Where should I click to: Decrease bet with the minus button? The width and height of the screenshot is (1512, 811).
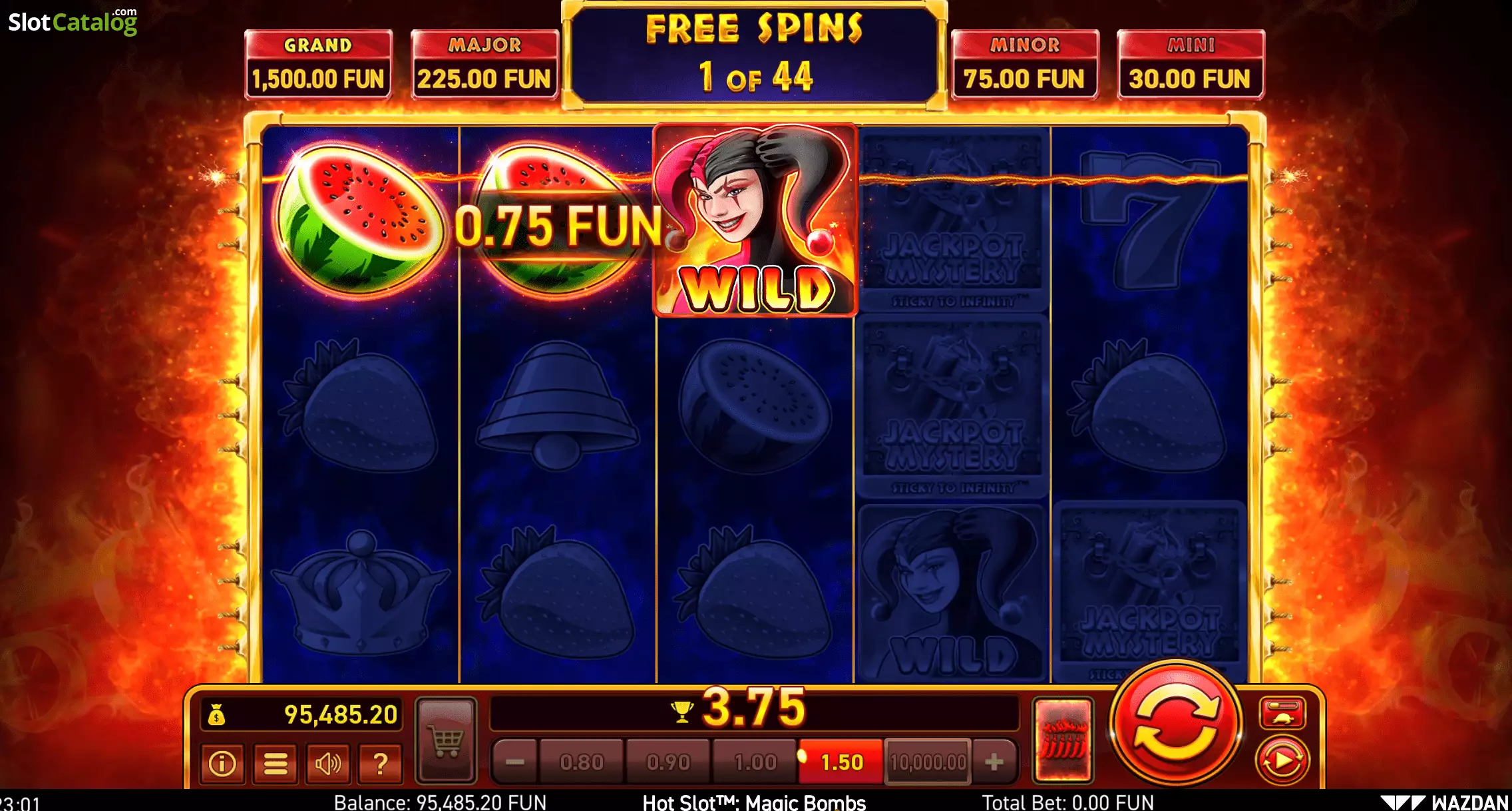[x=515, y=762]
